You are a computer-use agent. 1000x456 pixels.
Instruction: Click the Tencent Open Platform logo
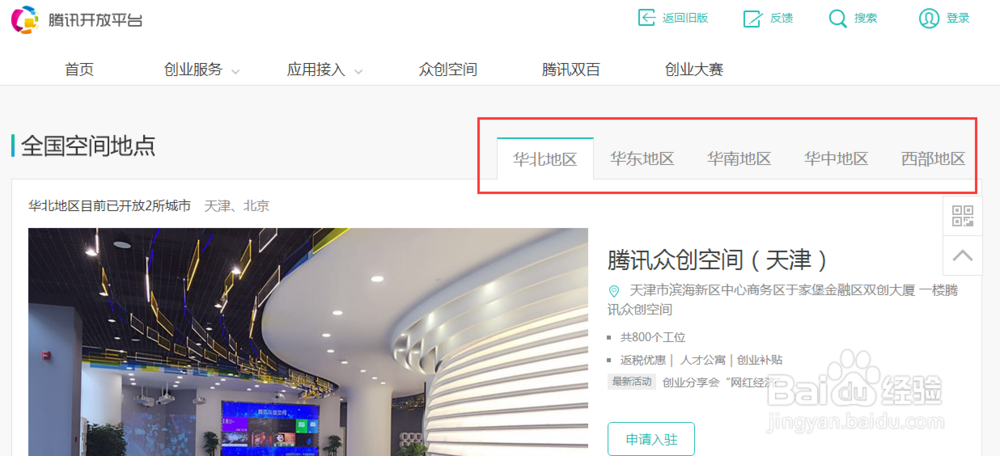tap(25, 19)
